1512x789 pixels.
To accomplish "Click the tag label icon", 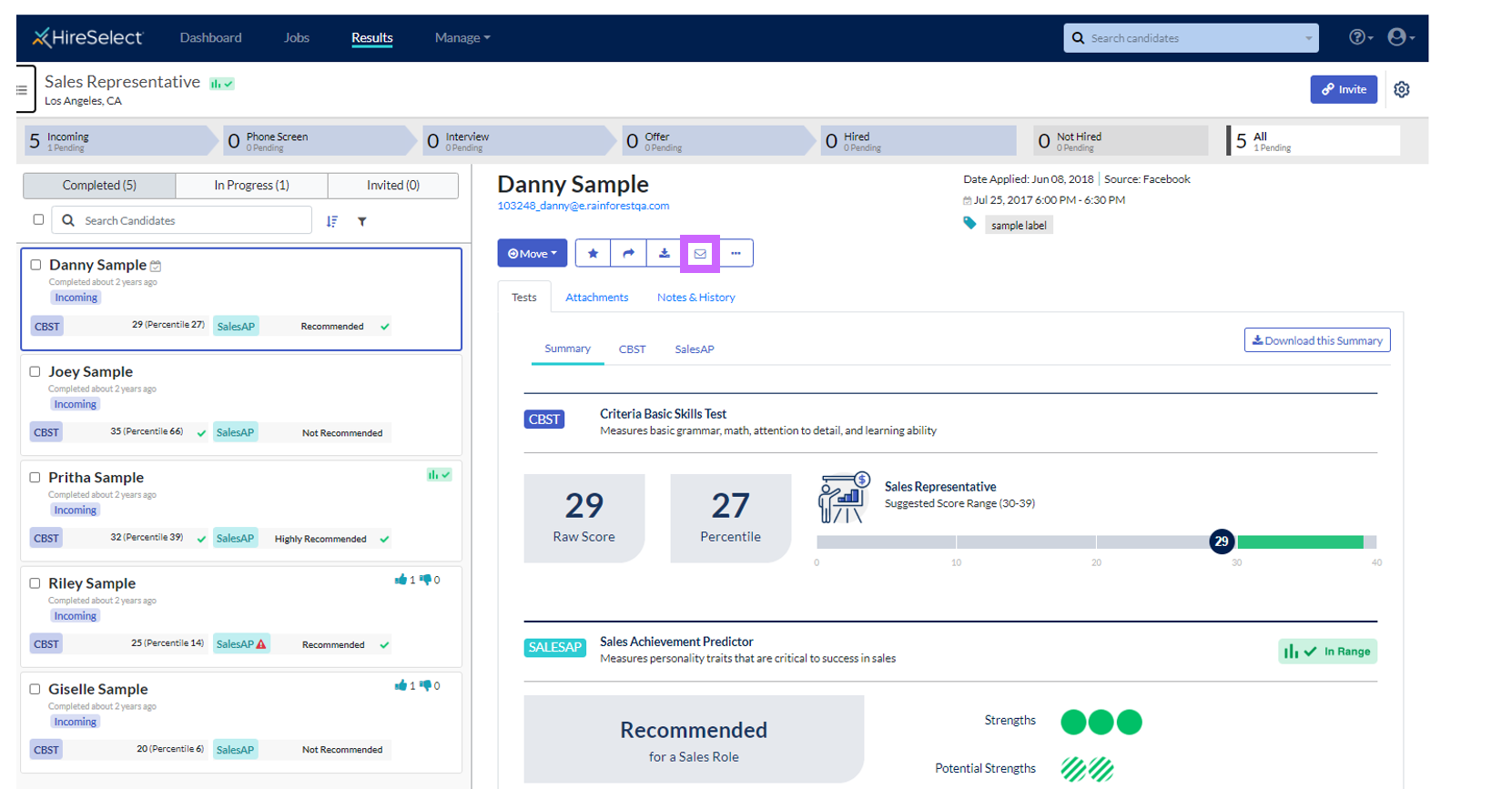I will (x=969, y=224).
